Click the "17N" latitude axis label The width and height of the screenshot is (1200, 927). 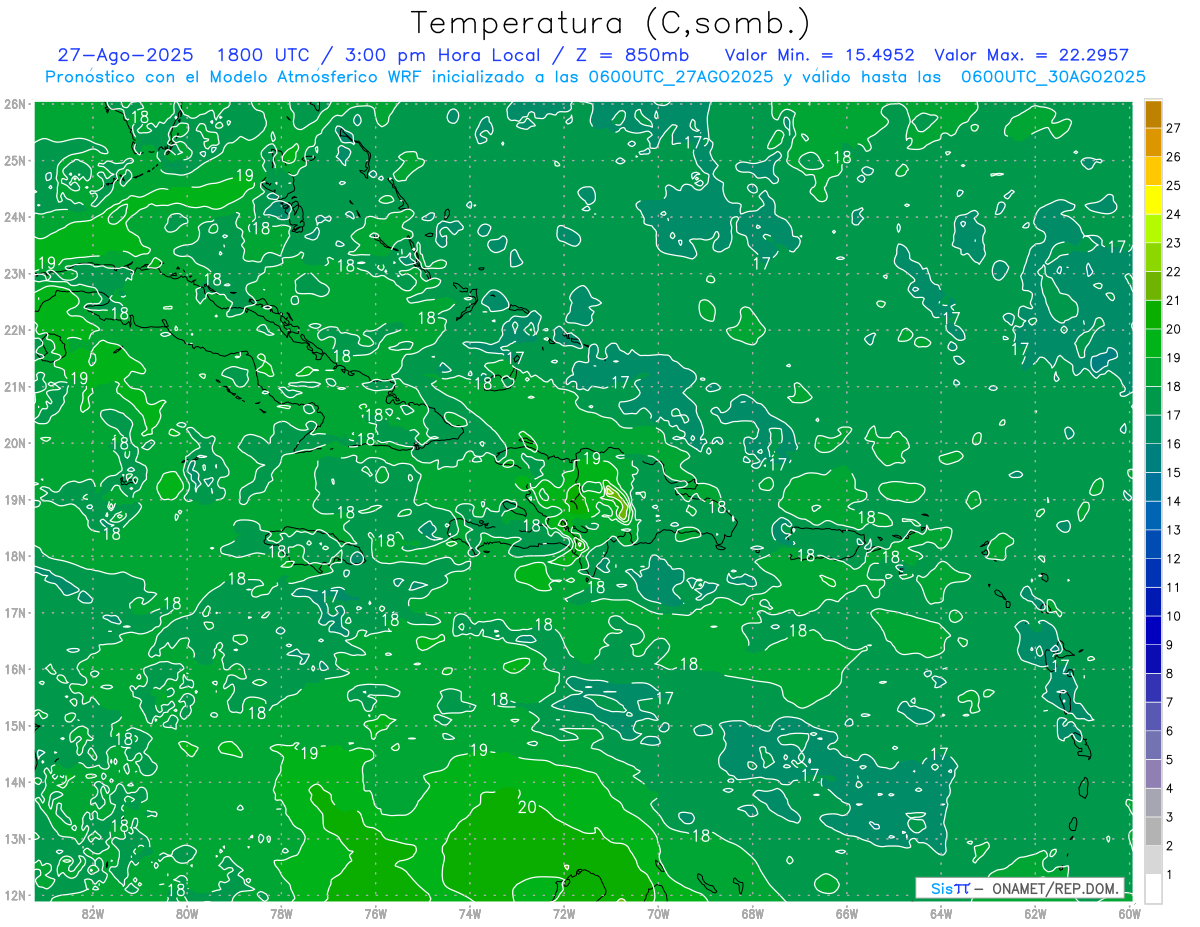15,612
